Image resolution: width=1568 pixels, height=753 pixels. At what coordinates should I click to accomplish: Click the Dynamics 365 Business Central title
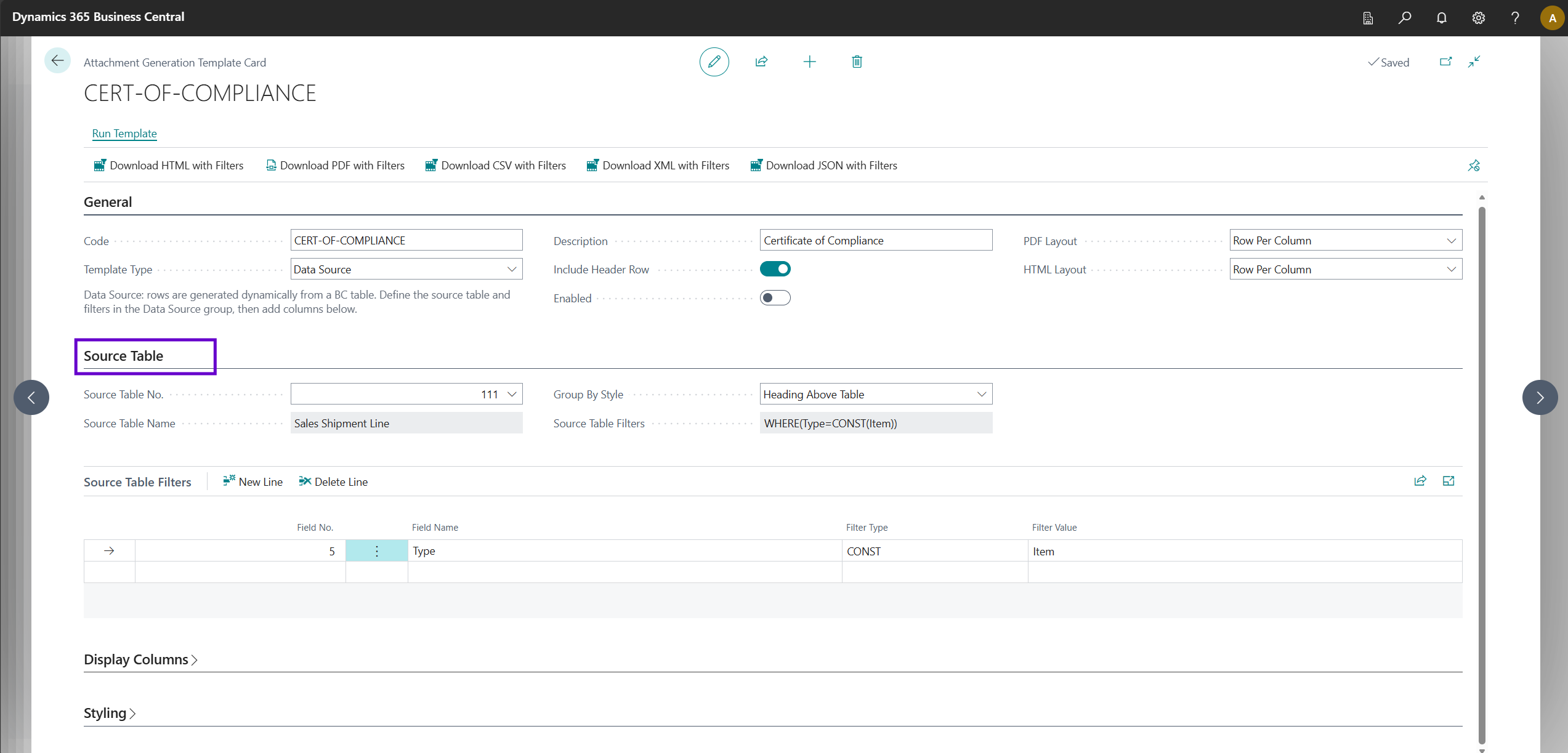(x=98, y=17)
